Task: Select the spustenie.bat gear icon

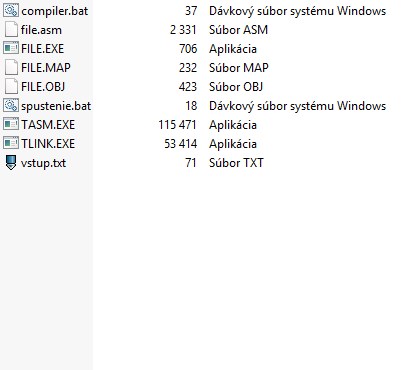Action: point(11,106)
